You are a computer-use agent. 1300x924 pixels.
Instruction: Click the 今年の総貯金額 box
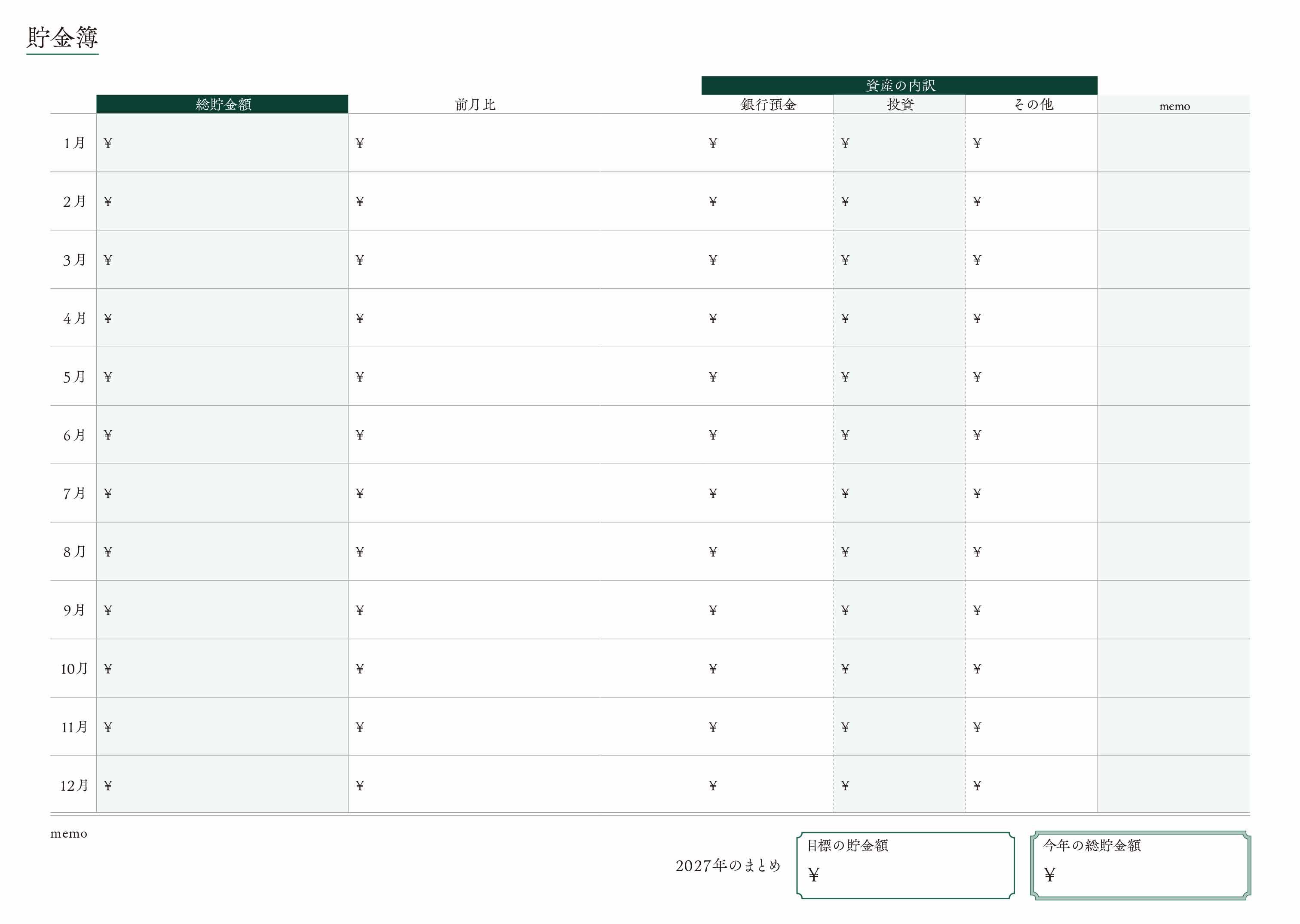(x=1141, y=866)
